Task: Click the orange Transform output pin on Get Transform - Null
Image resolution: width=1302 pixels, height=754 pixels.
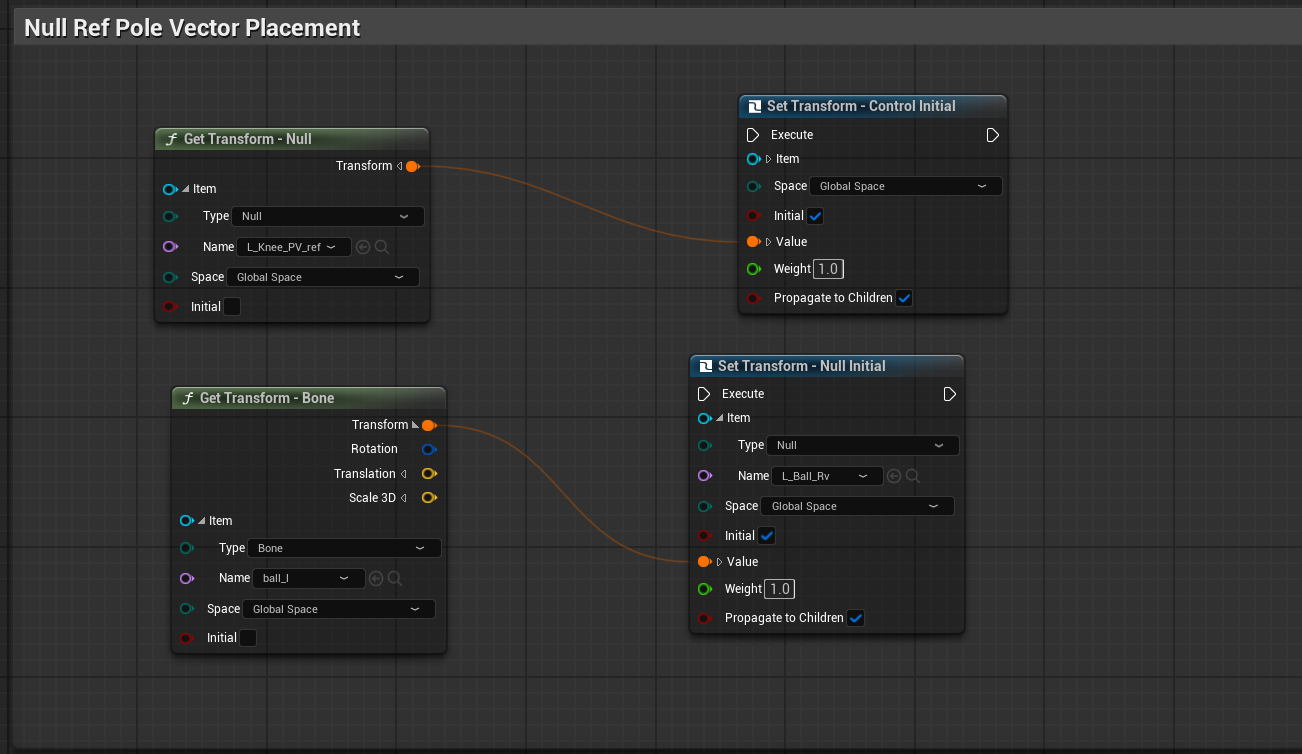Action: [412, 166]
